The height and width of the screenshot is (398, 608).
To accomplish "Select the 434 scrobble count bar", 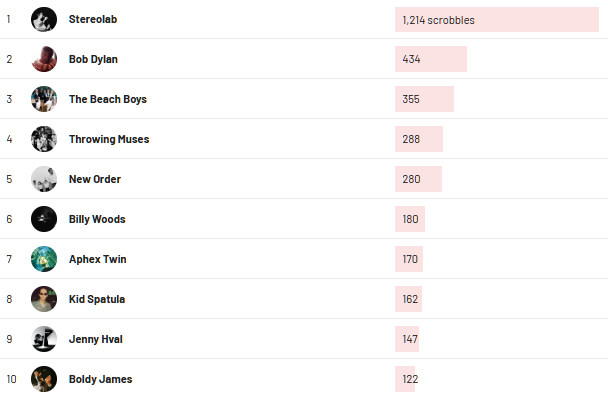I will (x=431, y=59).
